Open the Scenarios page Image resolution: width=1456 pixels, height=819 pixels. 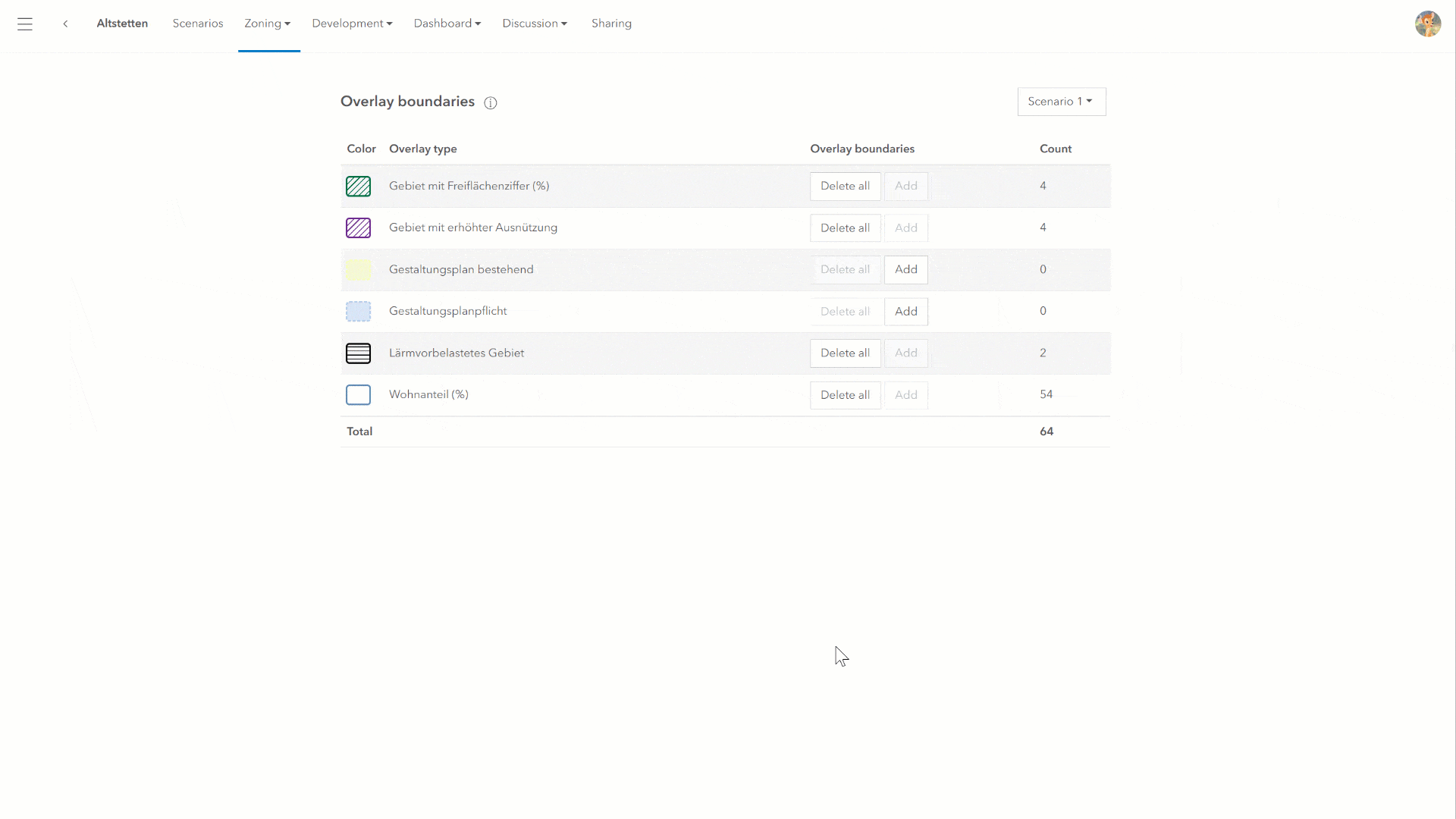tap(197, 24)
